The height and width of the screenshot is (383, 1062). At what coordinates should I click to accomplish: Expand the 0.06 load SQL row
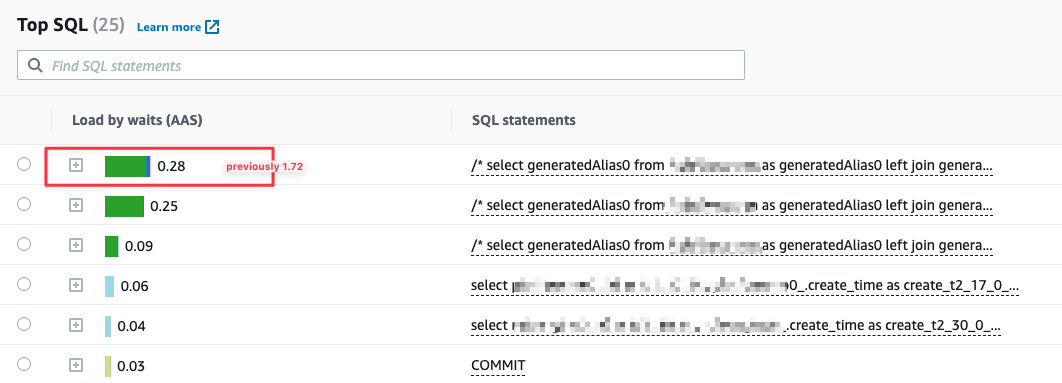coord(77,285)
